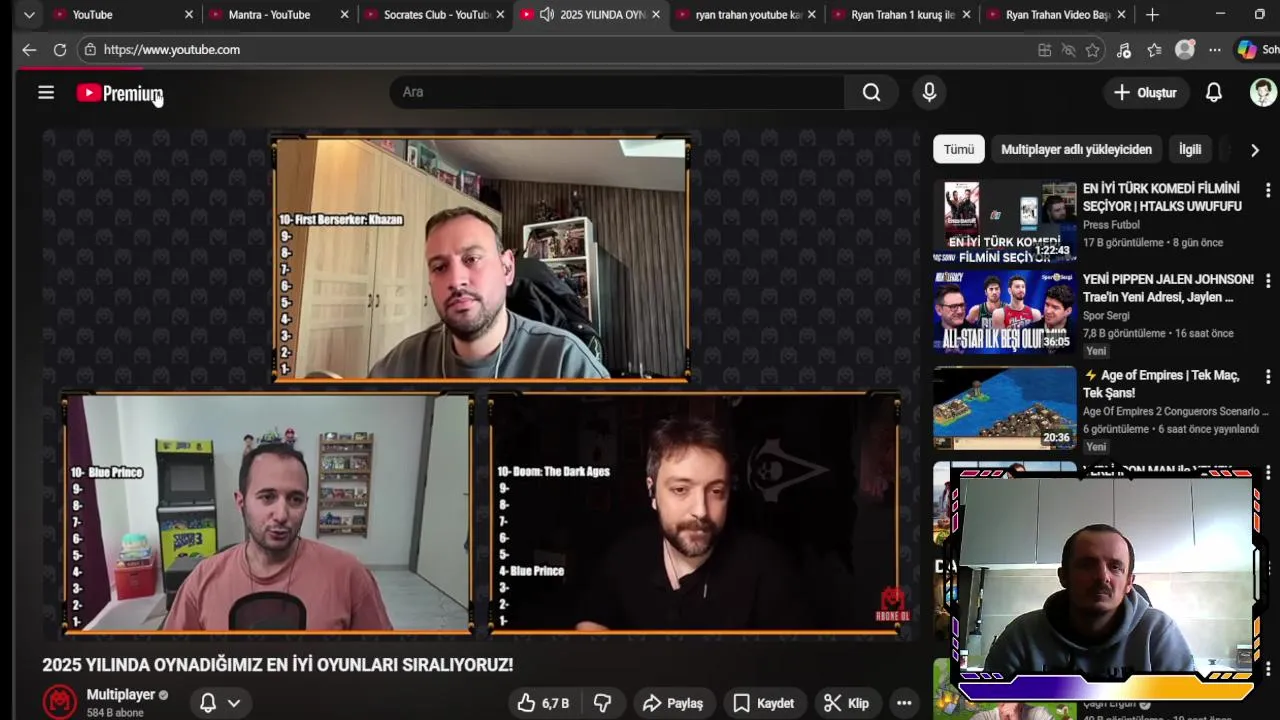Click the address bar URL
This screenshot has height=720, width=1280.
coord(172,50)
